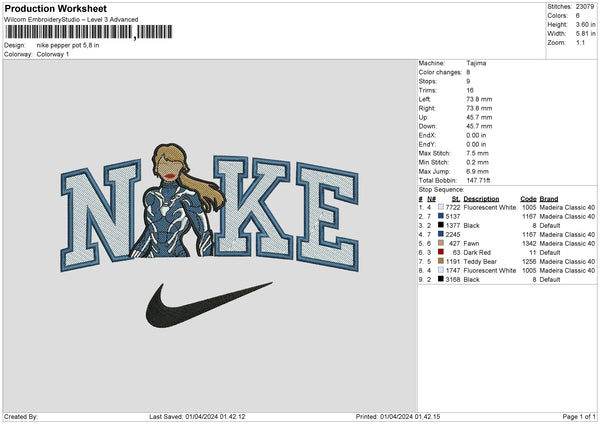The image size is (600, 424).
Task: Select the Dark Red color swatch
Action: click(441, 252)
